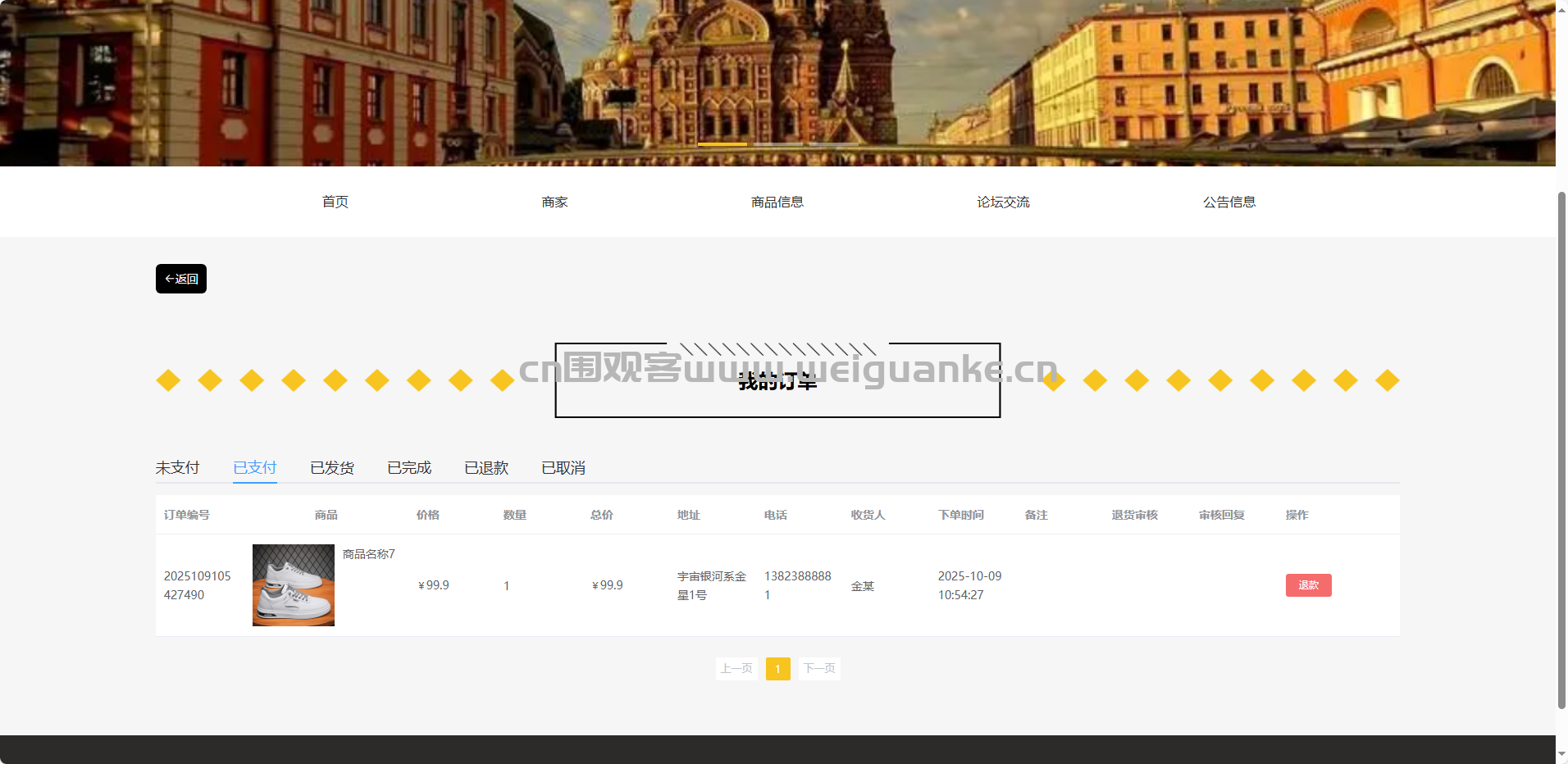Navigate to 论坛交流 forum page
Viewport: 1568px width, 764px height.
point(1002,202)
